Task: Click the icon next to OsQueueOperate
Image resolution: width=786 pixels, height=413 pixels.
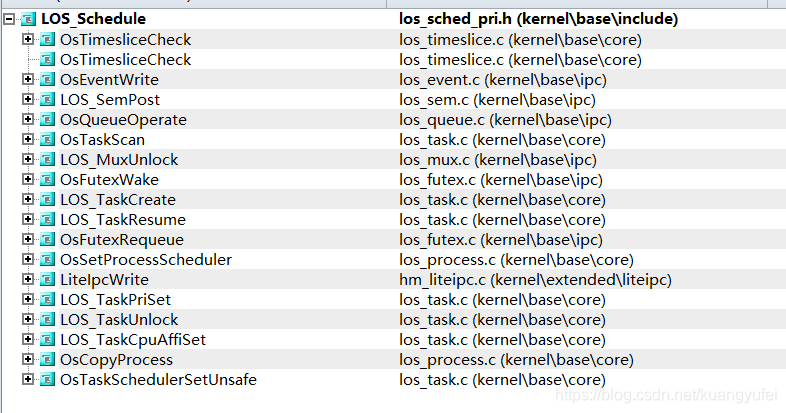Action: [47, 119]
